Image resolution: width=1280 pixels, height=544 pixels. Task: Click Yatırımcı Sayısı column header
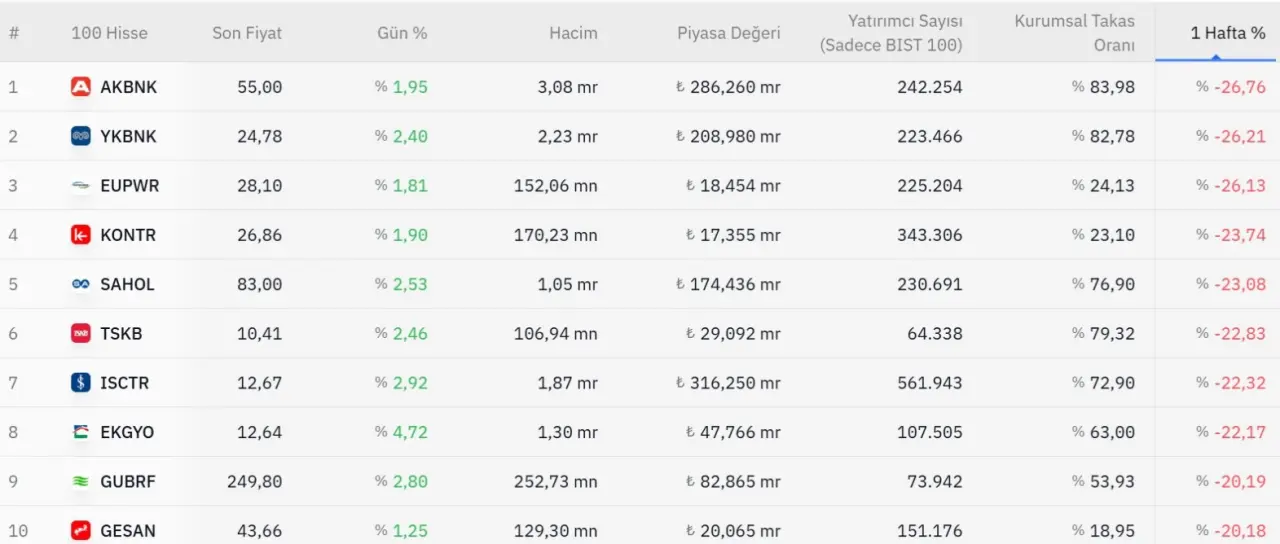click(890, 33)
